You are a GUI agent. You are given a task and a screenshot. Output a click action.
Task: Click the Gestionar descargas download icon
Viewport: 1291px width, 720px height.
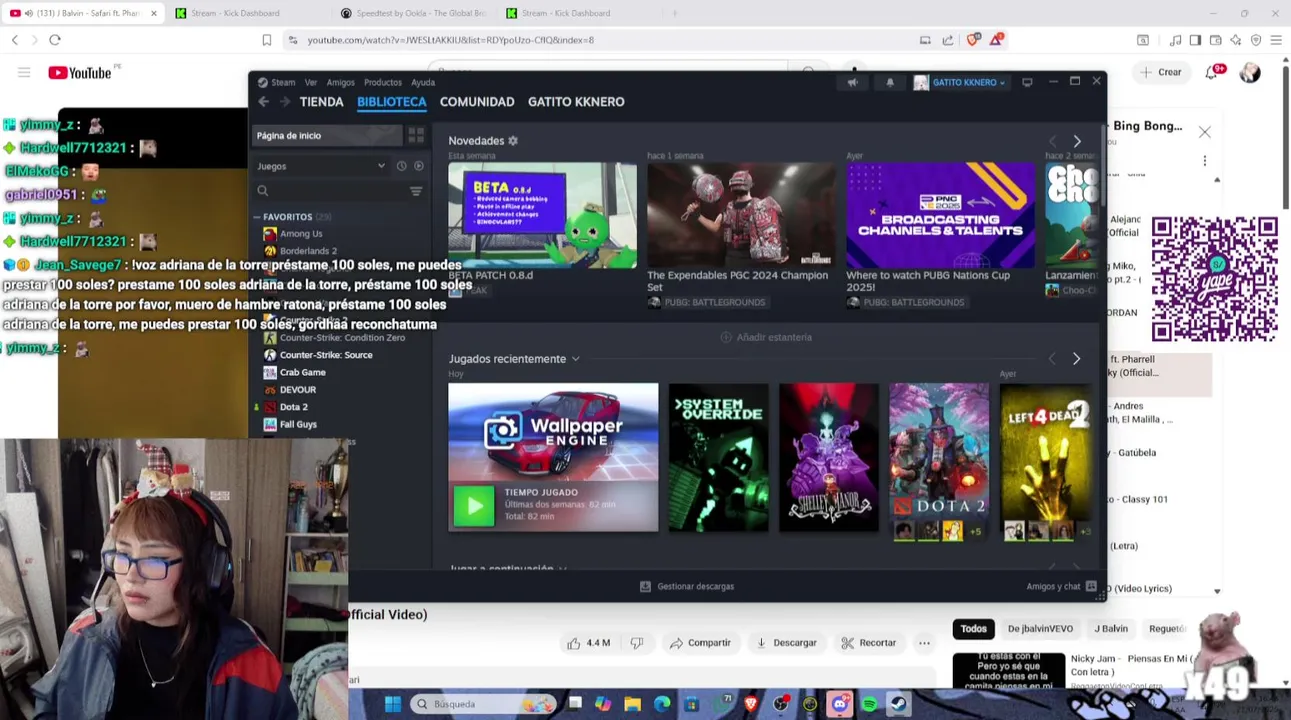pos(645,586)
